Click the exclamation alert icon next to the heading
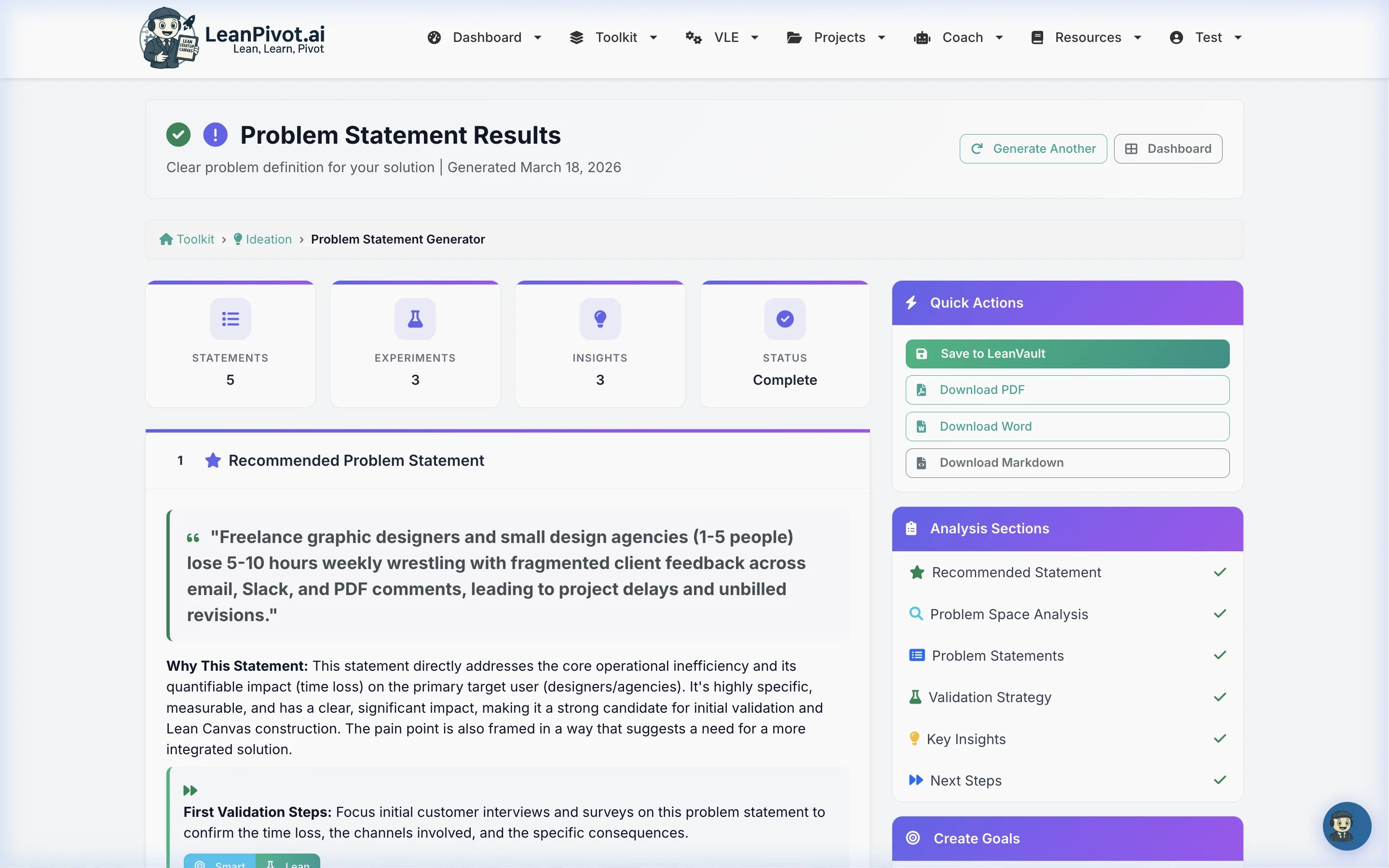This screenshot has height=868, width=1389. coord(215,135)
